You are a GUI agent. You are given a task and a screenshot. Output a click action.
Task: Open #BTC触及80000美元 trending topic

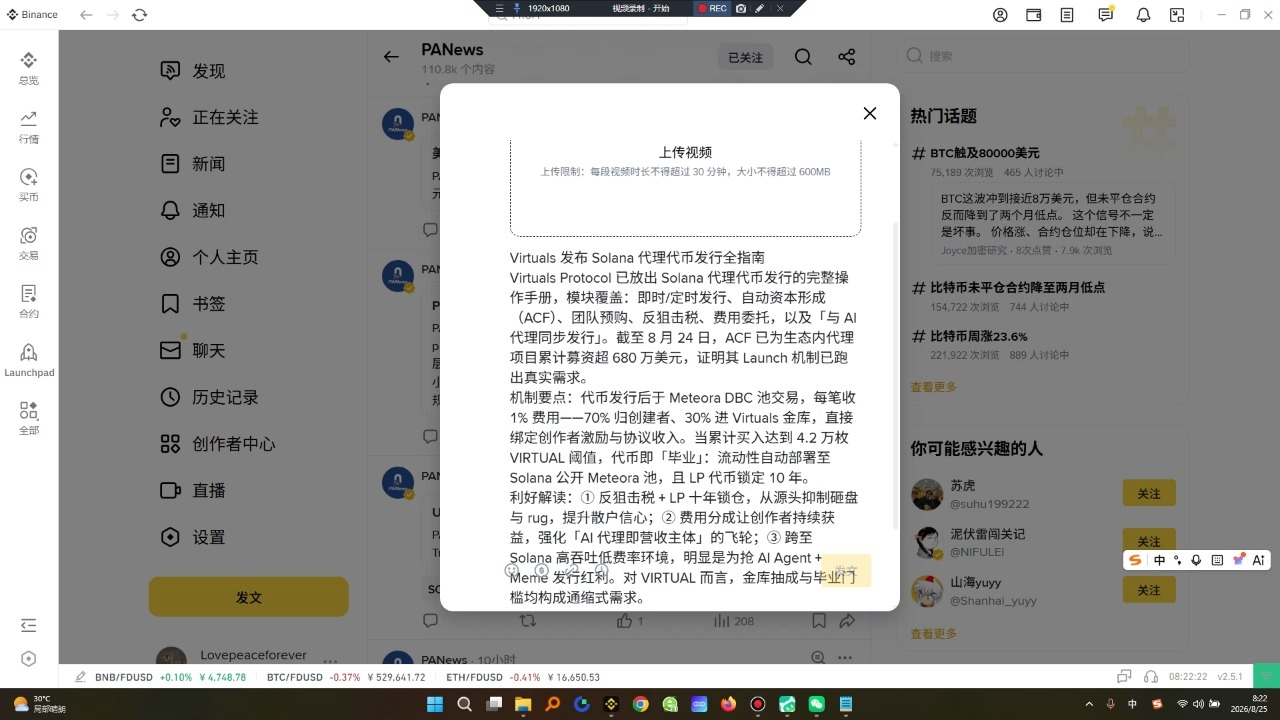tap(985, 153)
